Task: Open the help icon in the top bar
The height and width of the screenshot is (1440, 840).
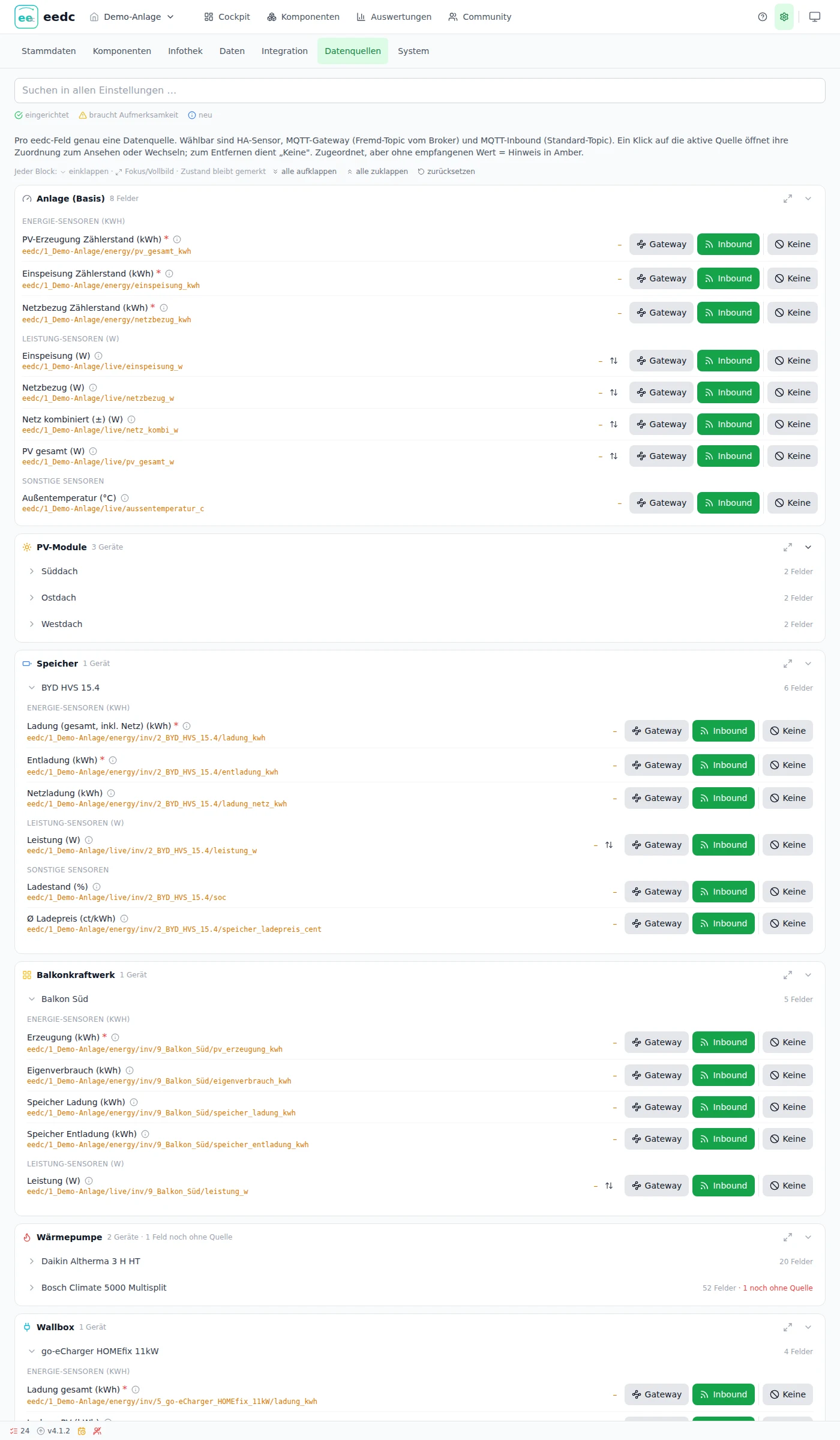Action: coord(763,17)
